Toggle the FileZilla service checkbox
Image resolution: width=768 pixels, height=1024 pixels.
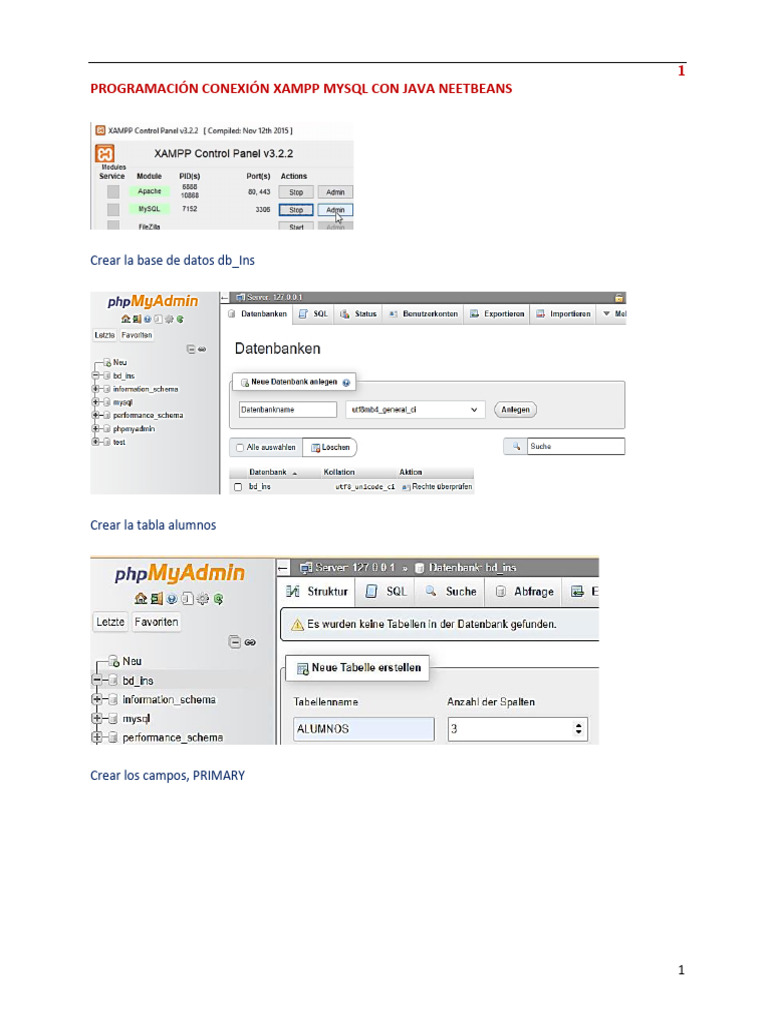(113, 225)
